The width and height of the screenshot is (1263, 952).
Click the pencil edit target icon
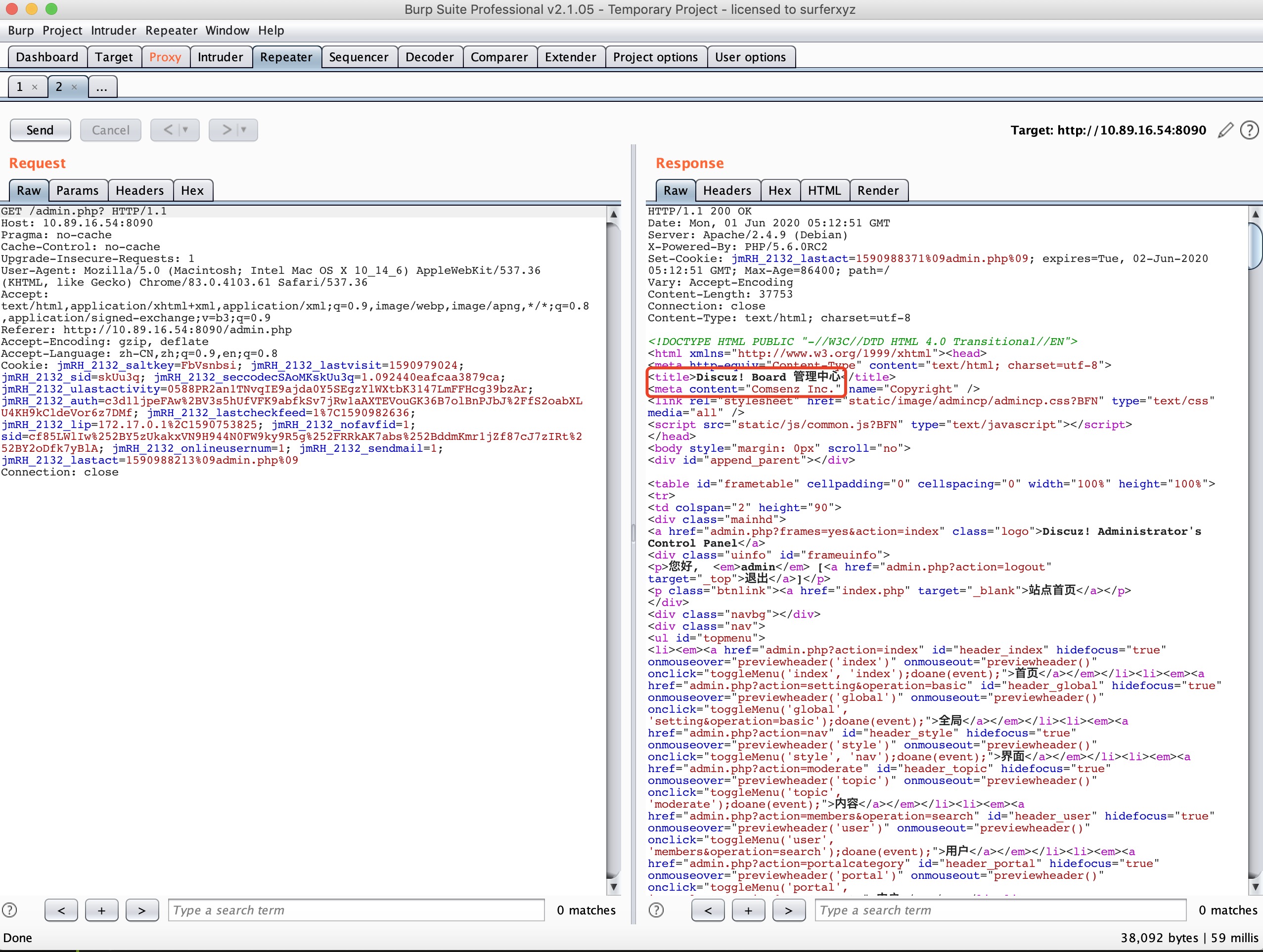(x=1225, y=130)
